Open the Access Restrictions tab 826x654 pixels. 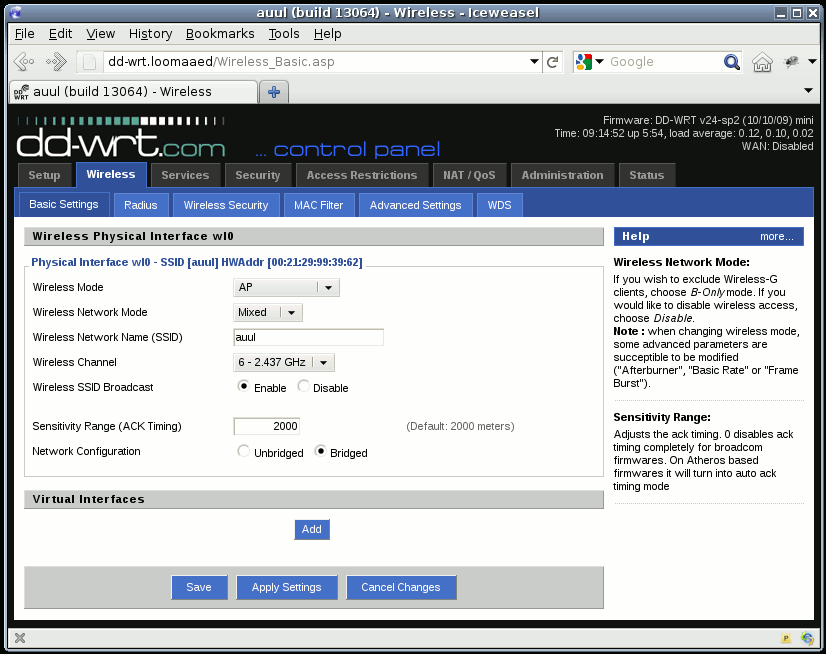[362, 175]
